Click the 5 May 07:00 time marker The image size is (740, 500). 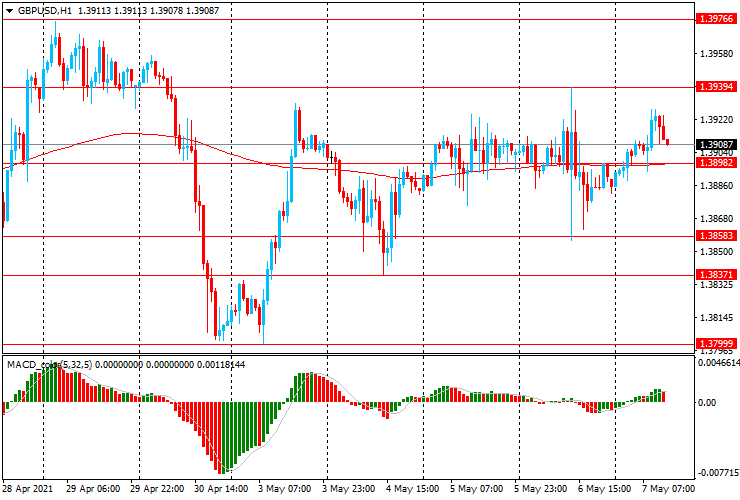pos(476,489)
